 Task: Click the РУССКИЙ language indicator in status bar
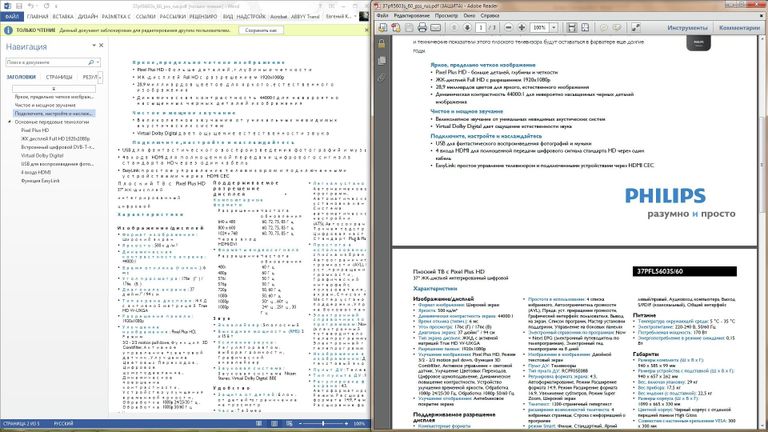point(63,424)
